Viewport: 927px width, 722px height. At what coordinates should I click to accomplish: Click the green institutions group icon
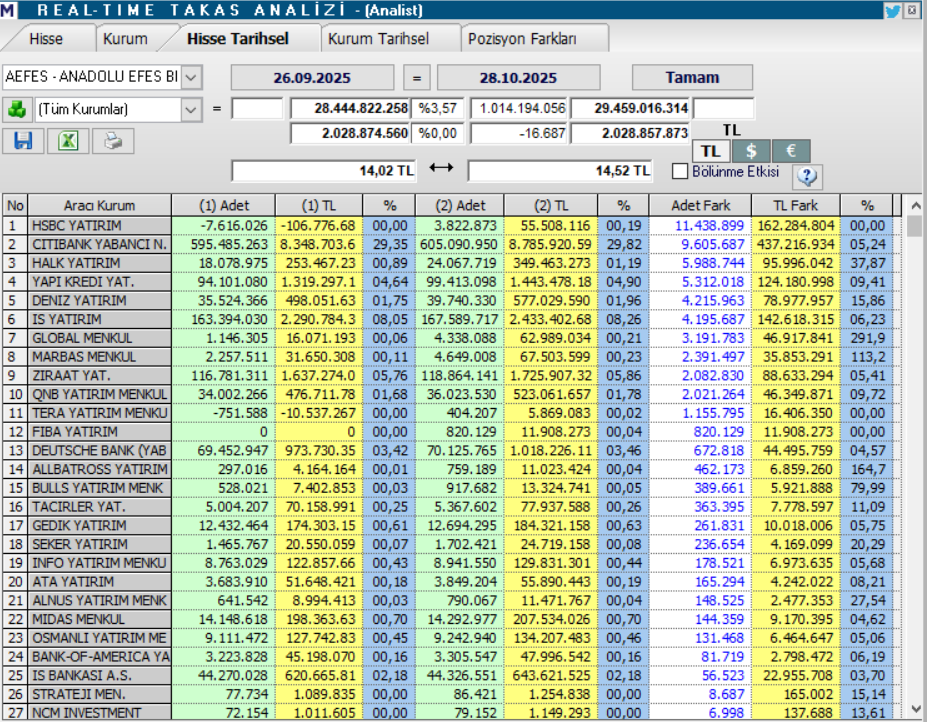(16, 108)
